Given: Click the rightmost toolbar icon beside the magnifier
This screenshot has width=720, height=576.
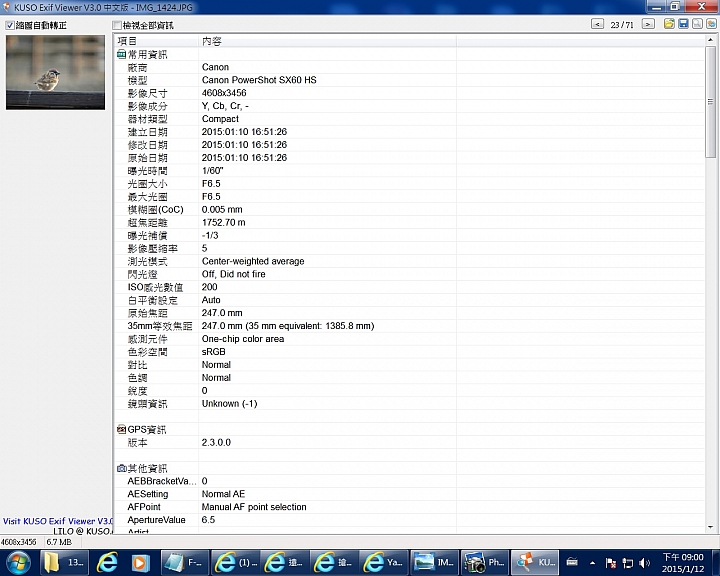Looking at the screenshot, I should [711, 24].
